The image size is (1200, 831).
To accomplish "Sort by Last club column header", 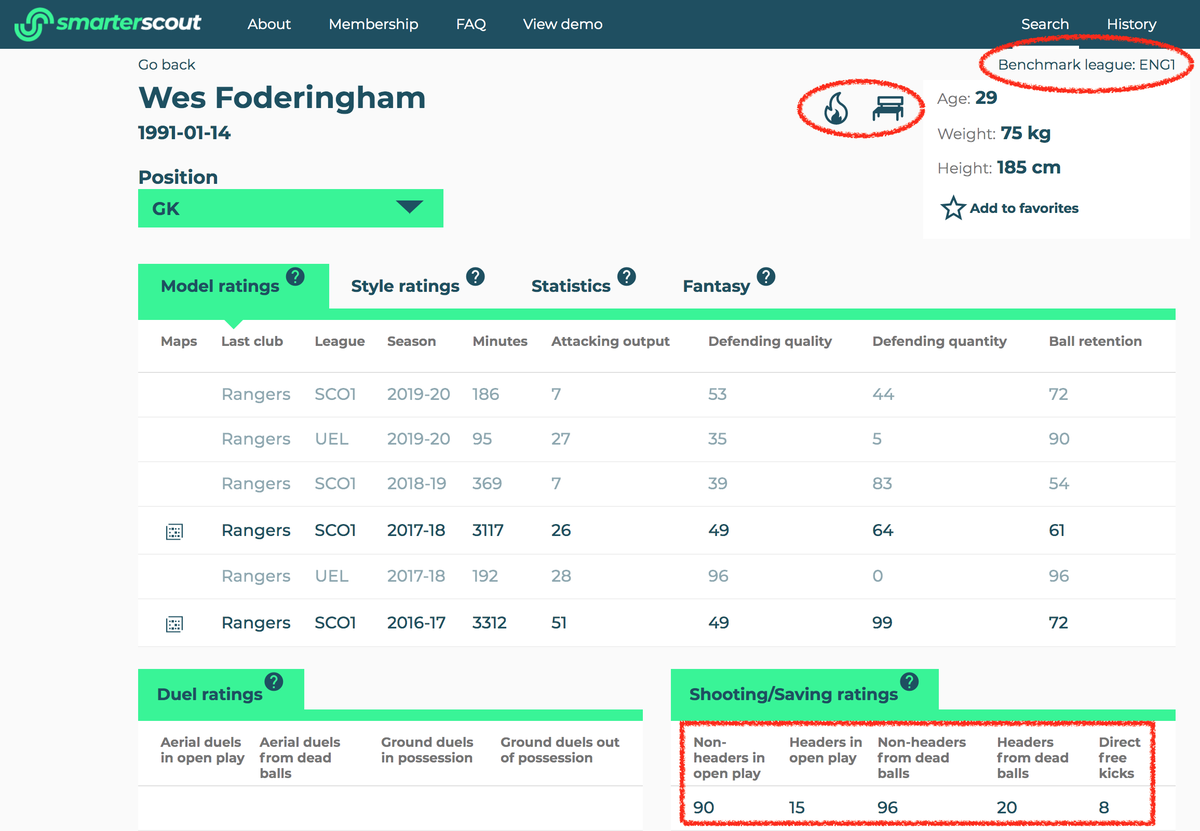I will [252, 341].
